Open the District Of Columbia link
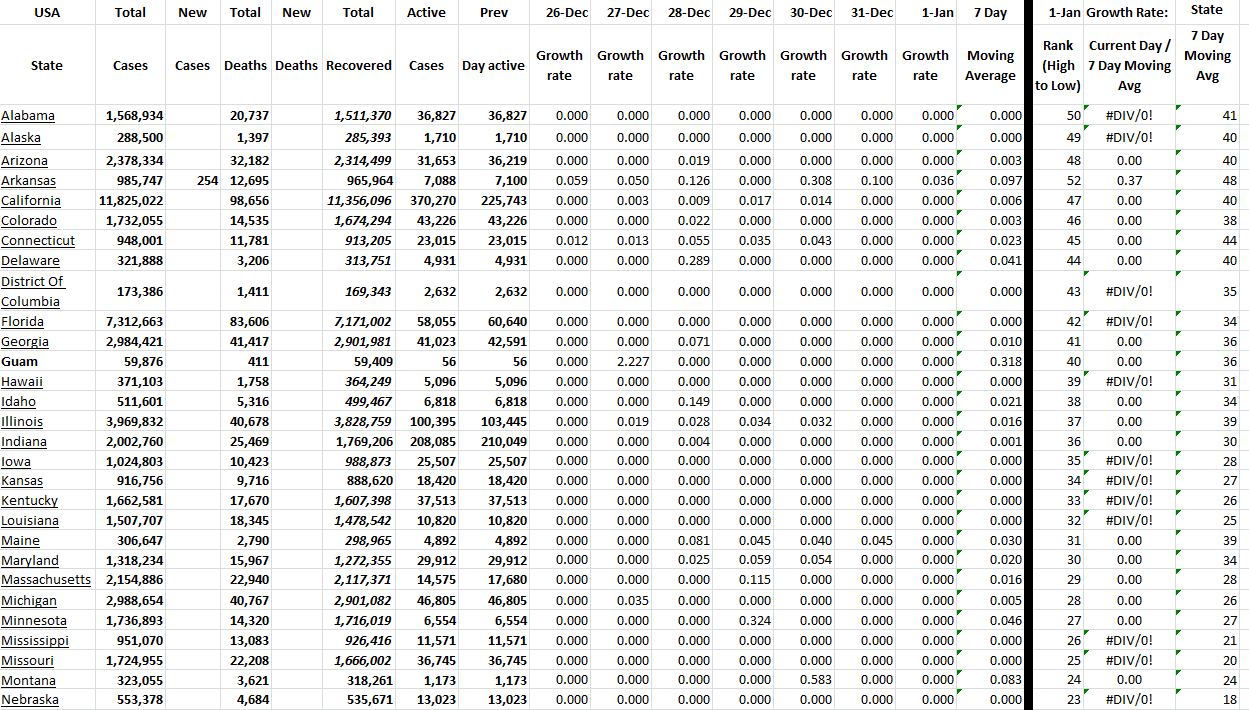This screenshot has height=710, width=1249. pos(32,291)
